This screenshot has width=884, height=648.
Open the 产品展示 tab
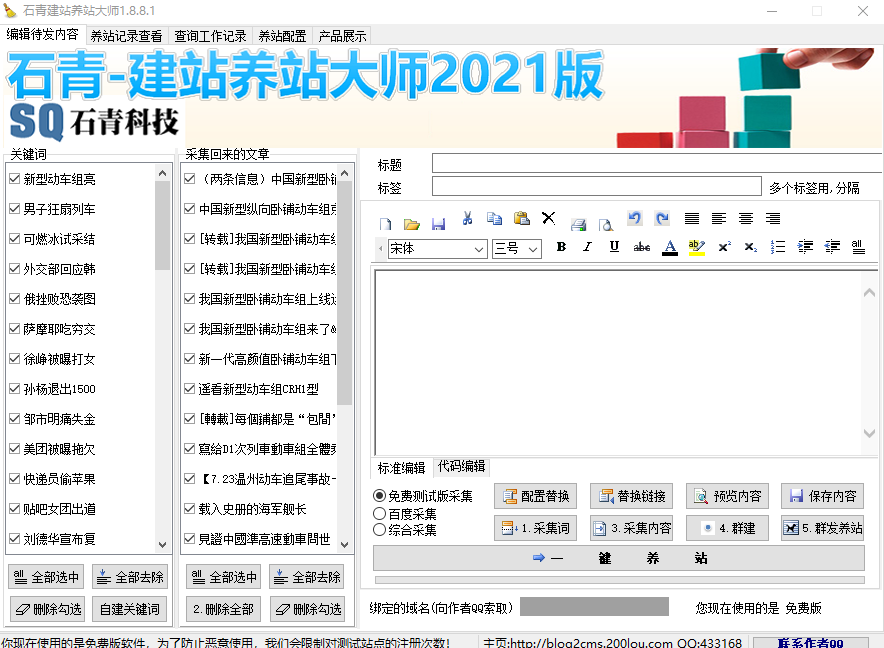pos(342,36)
